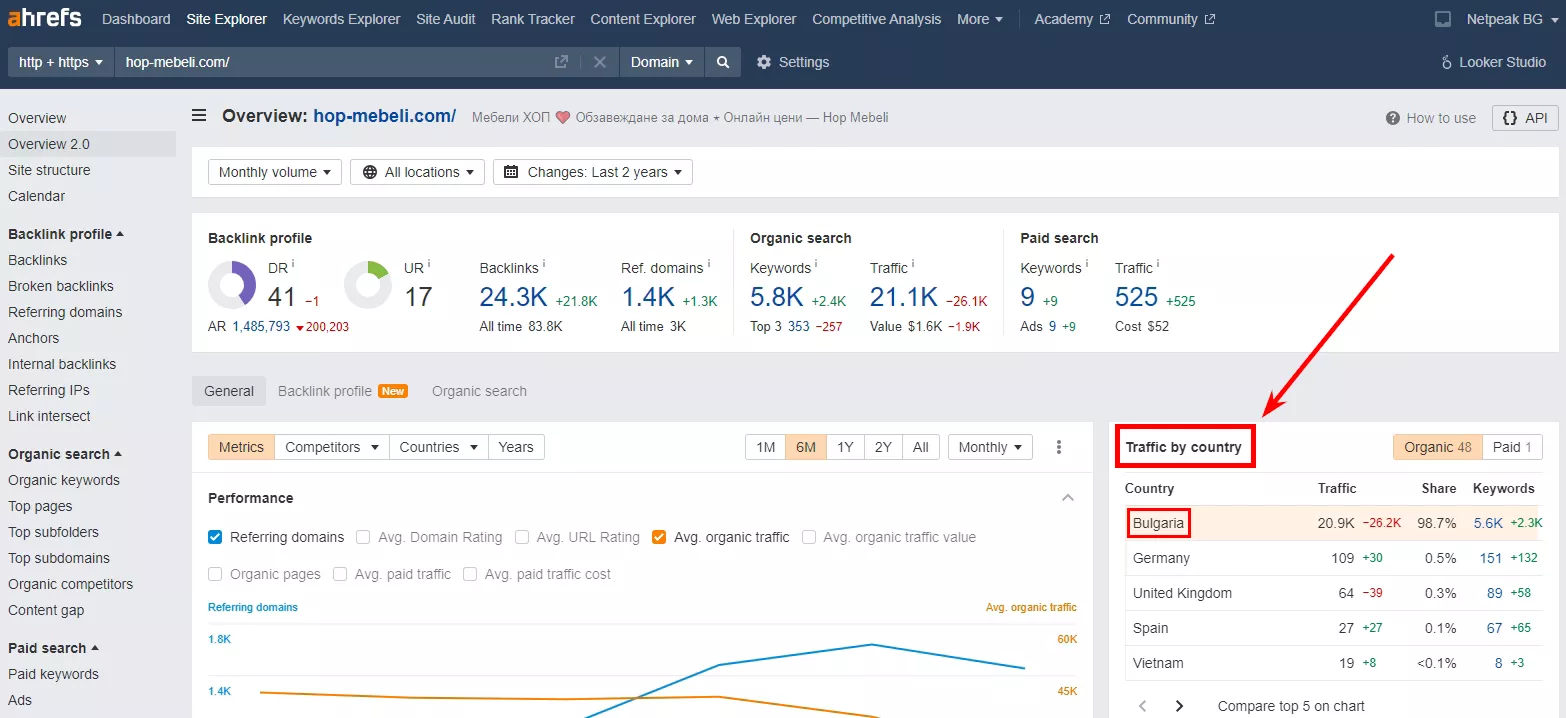Viewport: 1566px width, 718px height.
Task: Enable Avg. organic traffic value checkbox
Action: coord(809,537)
